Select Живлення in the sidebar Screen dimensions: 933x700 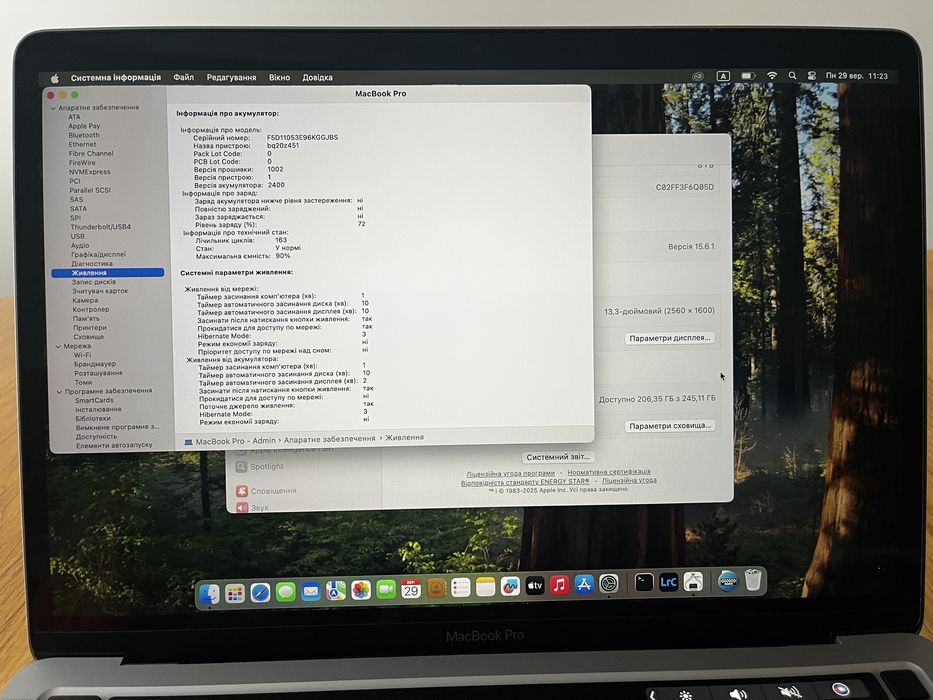tap(108, 273)
